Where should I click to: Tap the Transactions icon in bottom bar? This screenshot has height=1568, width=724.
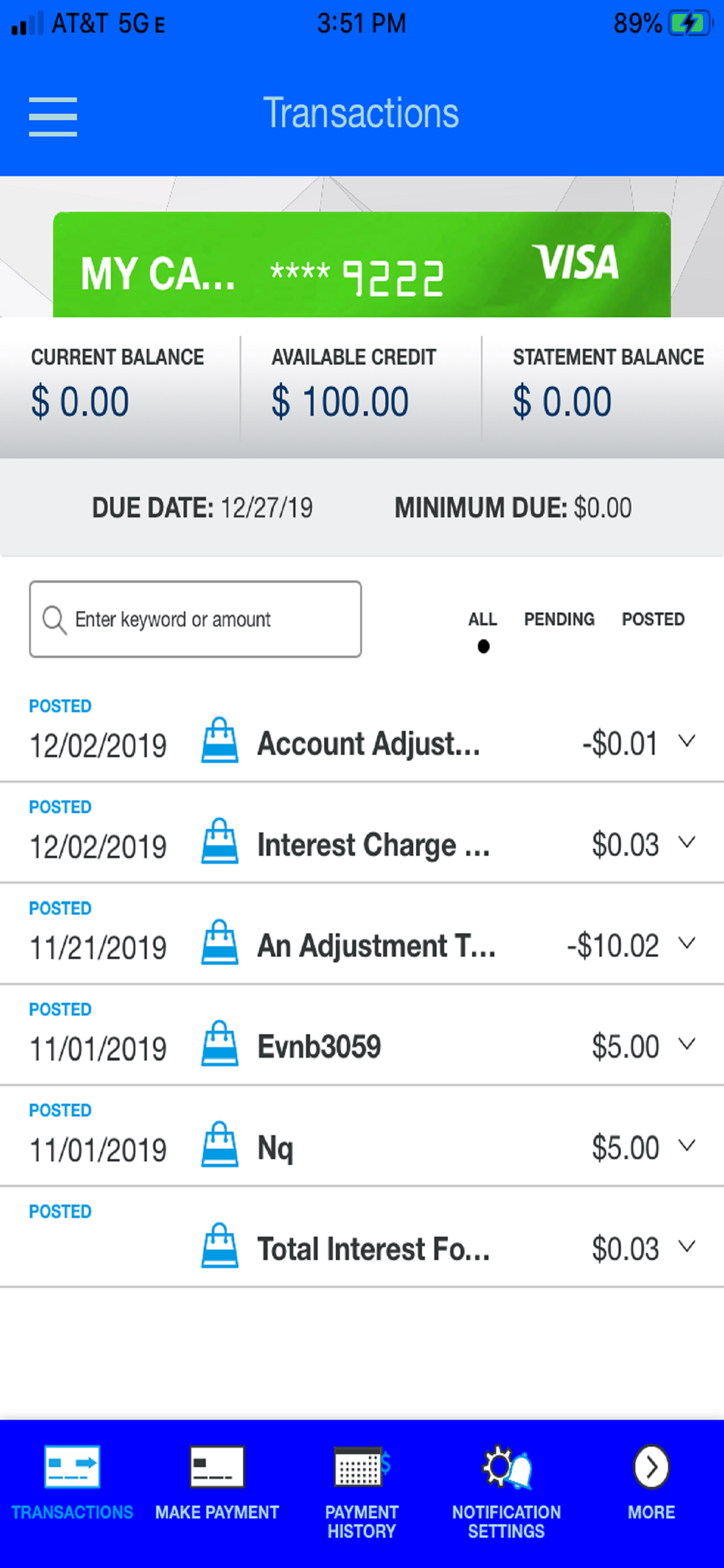tap(72, 1467)
